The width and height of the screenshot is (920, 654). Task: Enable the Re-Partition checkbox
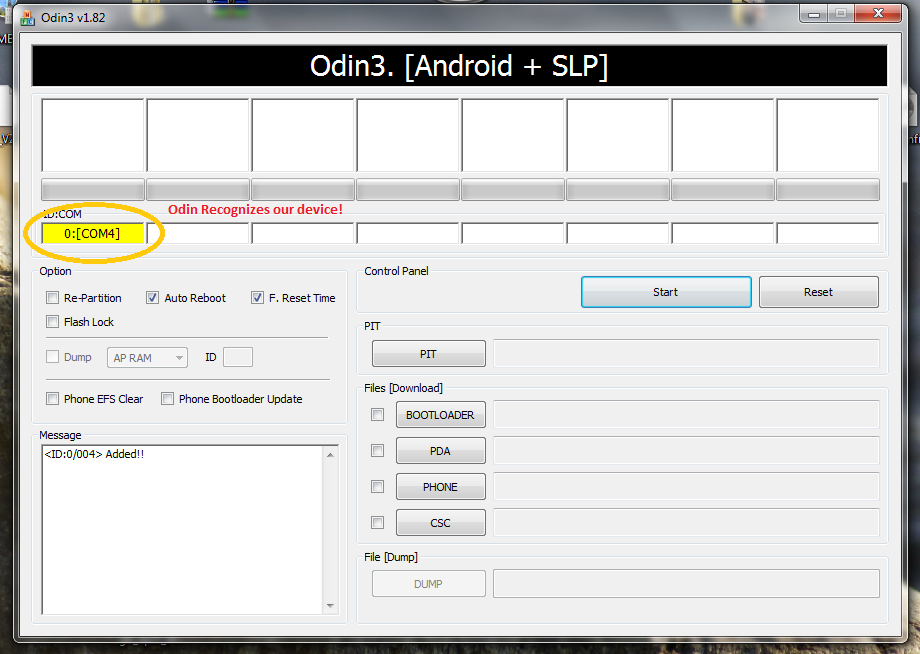click(x=53, y=298)
